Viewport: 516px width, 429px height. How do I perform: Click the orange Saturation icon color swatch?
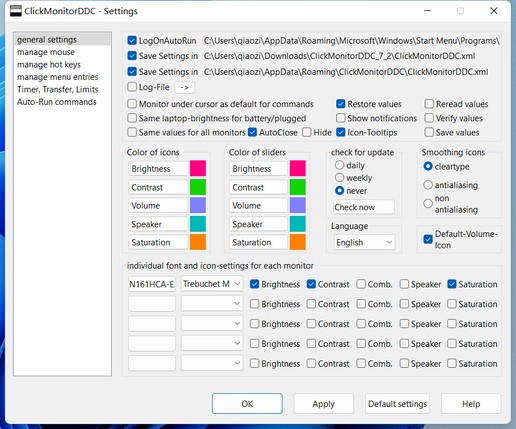tap(198, 242)
